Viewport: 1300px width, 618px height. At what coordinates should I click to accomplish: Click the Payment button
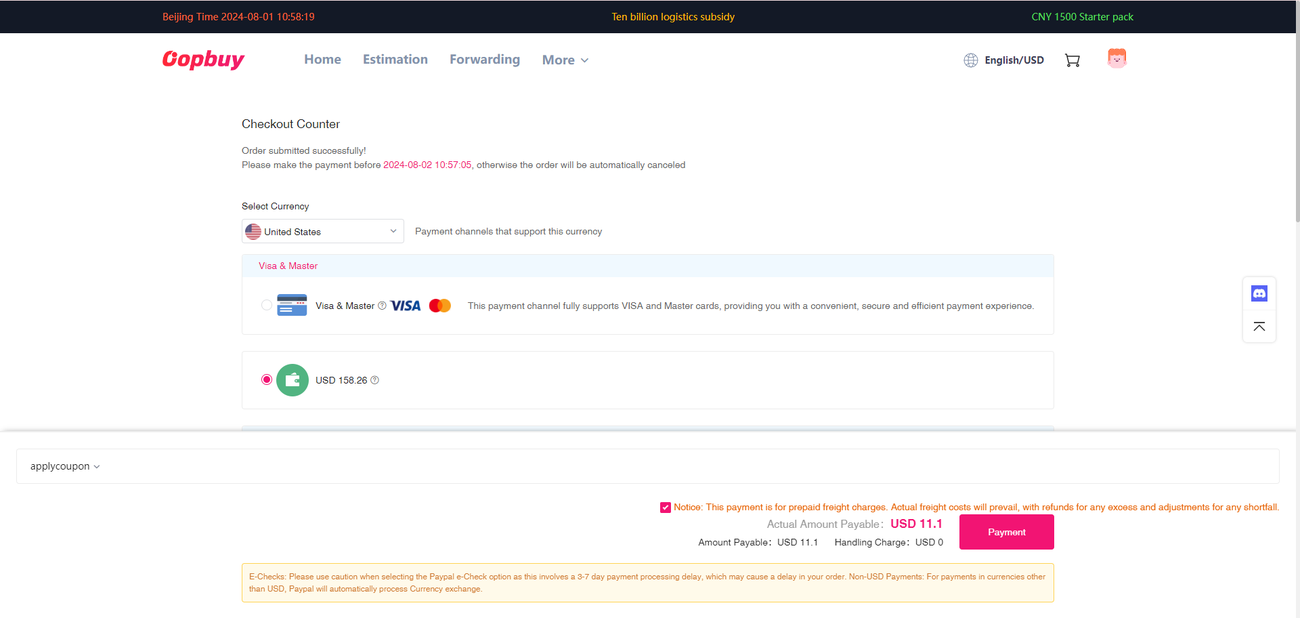1006,532
